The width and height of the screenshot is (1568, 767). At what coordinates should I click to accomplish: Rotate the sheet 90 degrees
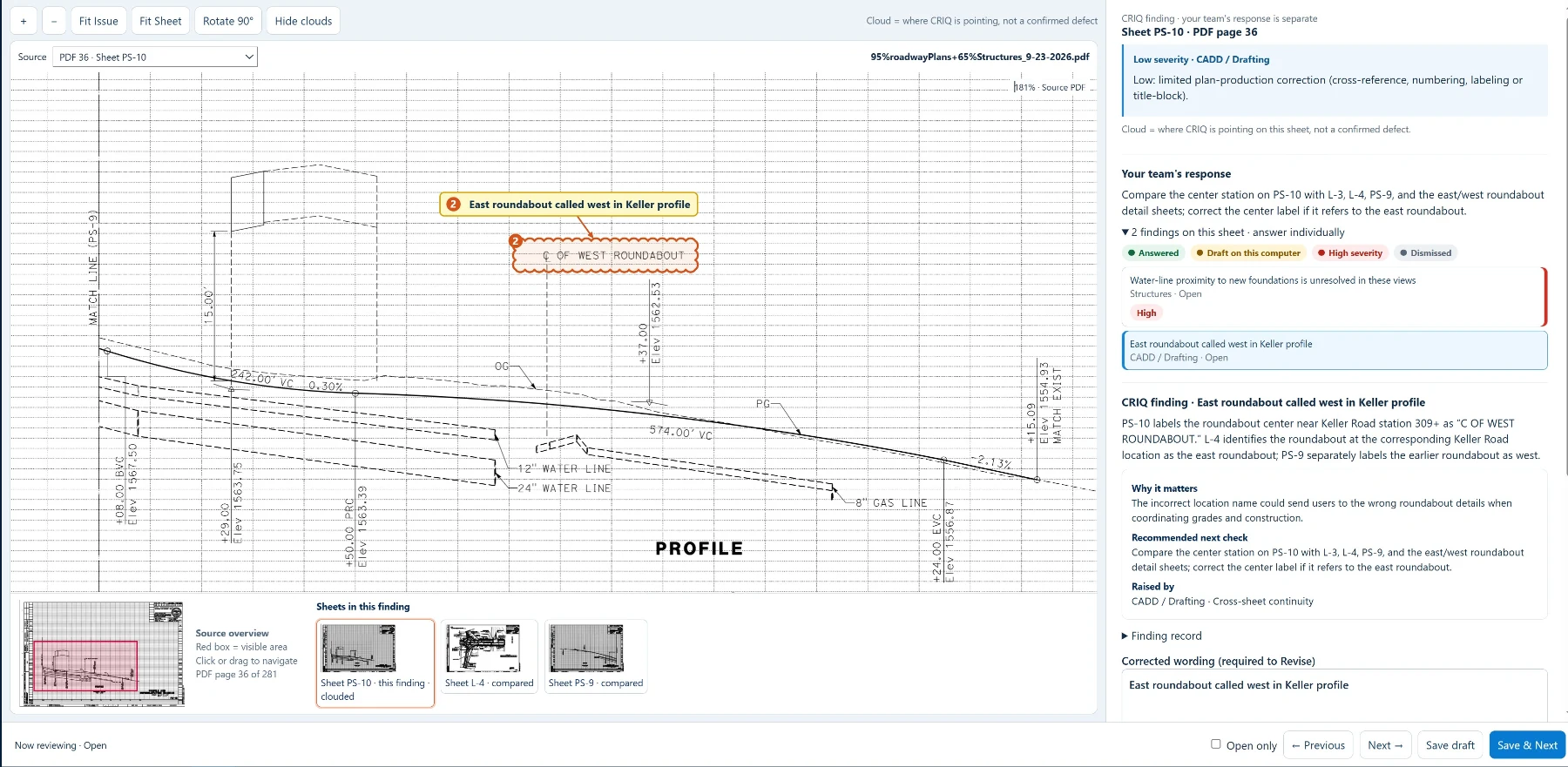point(228,21)
